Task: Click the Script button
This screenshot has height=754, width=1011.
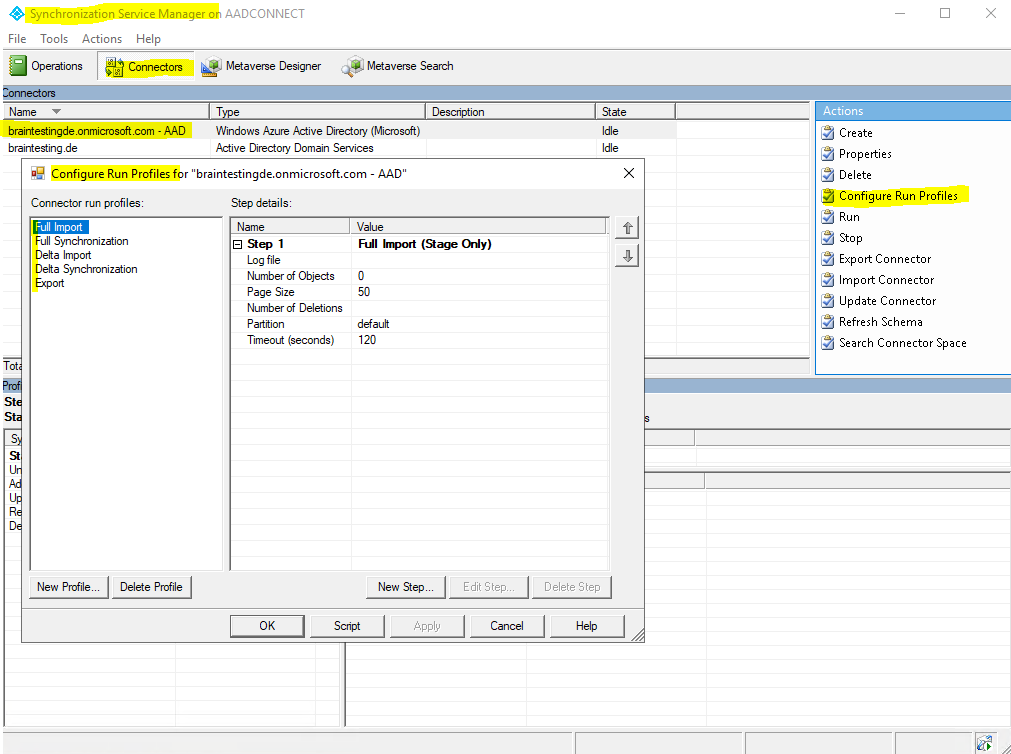Action: 347,626
